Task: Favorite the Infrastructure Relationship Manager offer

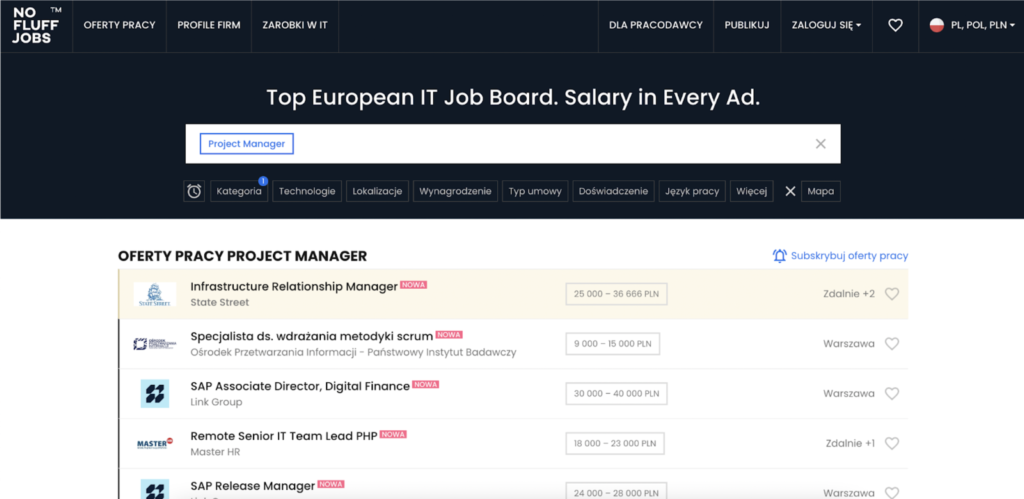Action: coord(892,294)
